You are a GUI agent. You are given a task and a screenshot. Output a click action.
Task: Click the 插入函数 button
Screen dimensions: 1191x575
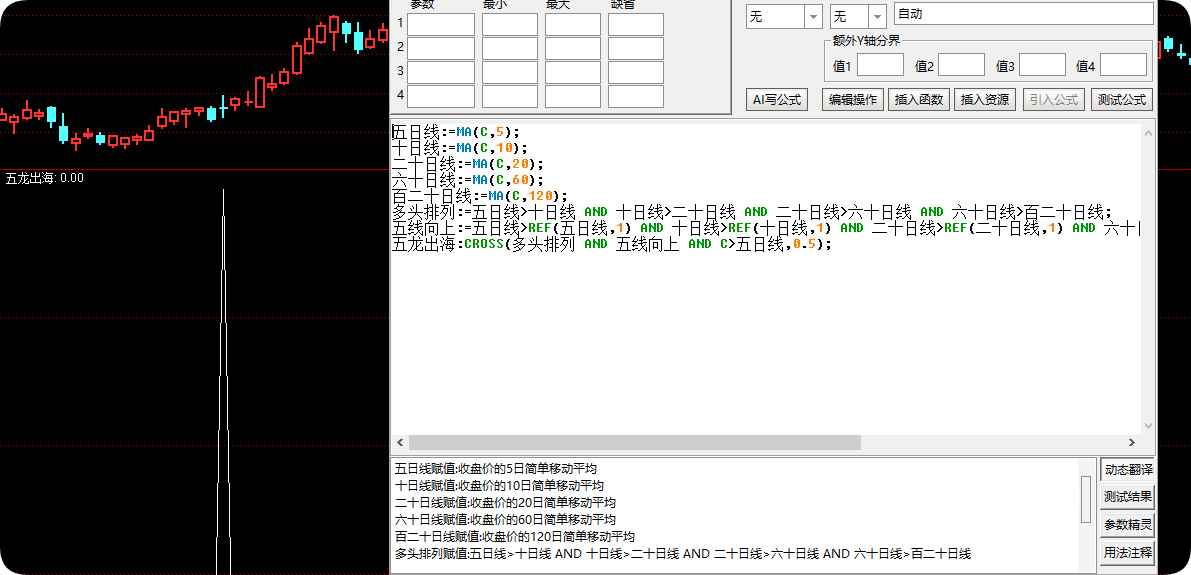coord(918,100)
